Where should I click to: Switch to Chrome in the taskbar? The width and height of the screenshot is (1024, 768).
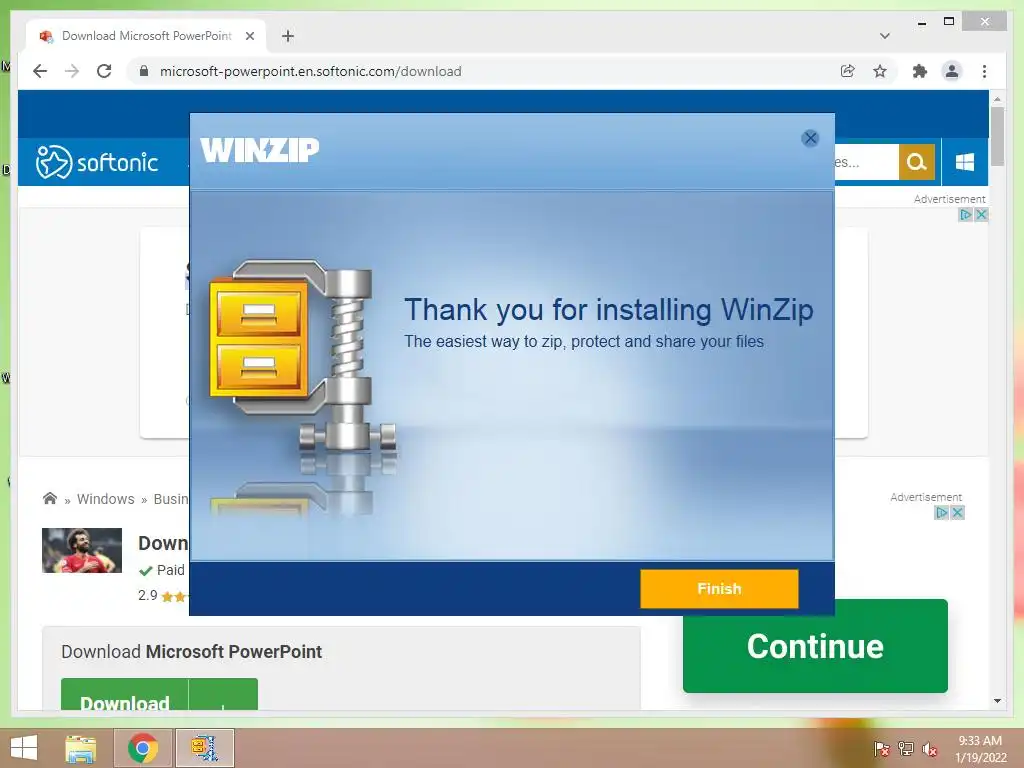click(142, 748)
